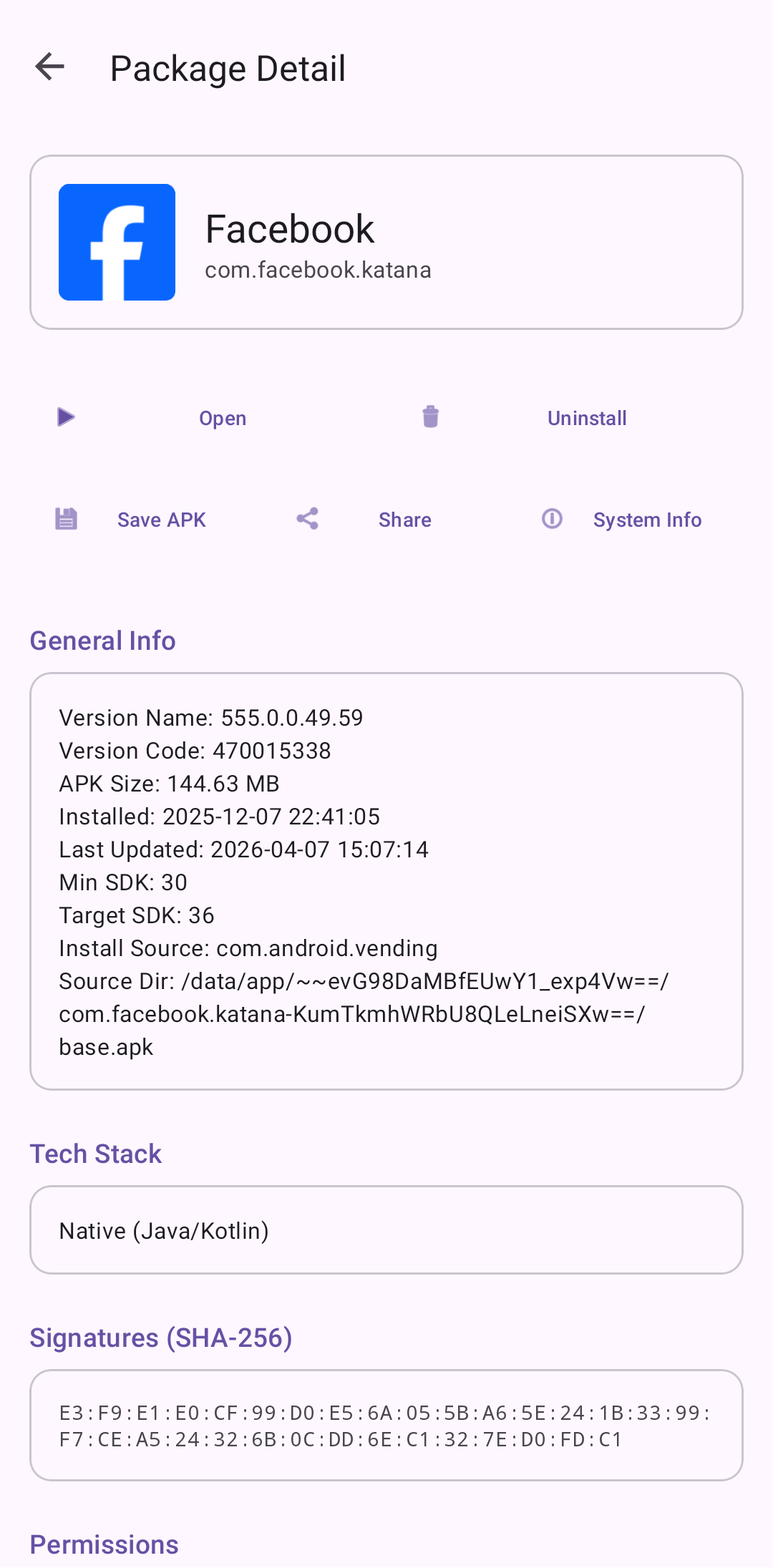Viewport: 773px width, 1568px height.
Task: Click the trash can icon
Action: [x=430, y=417]
